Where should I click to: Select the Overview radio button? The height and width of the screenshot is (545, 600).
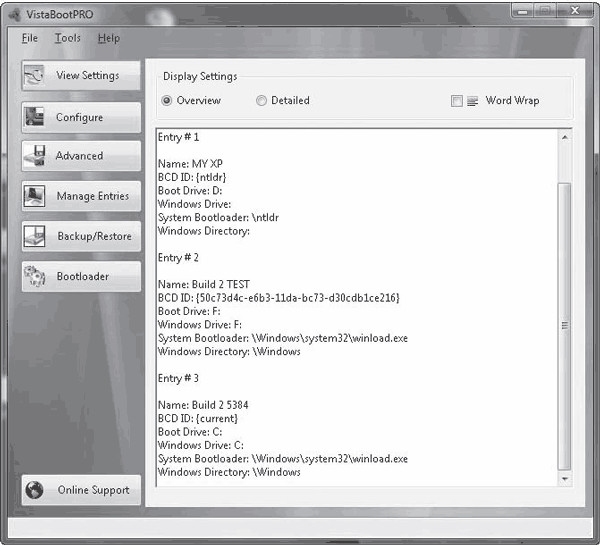pyautogui.click(x=167, y=101)
